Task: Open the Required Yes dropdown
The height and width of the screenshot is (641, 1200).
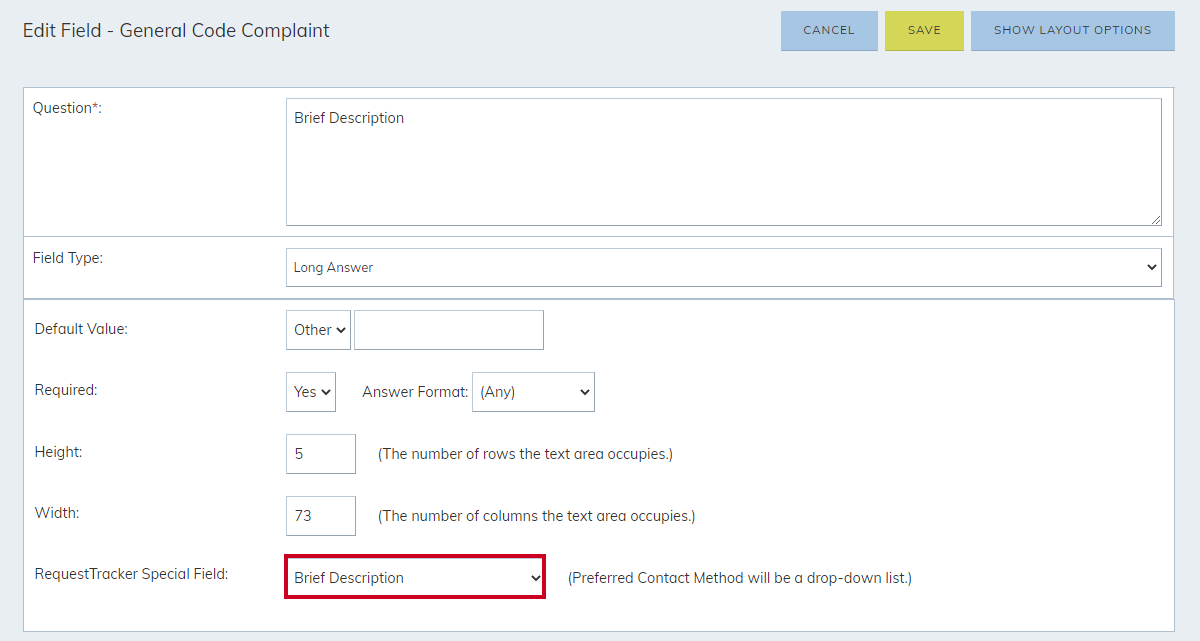Action: pyautogui.click(x=311, y=392)
